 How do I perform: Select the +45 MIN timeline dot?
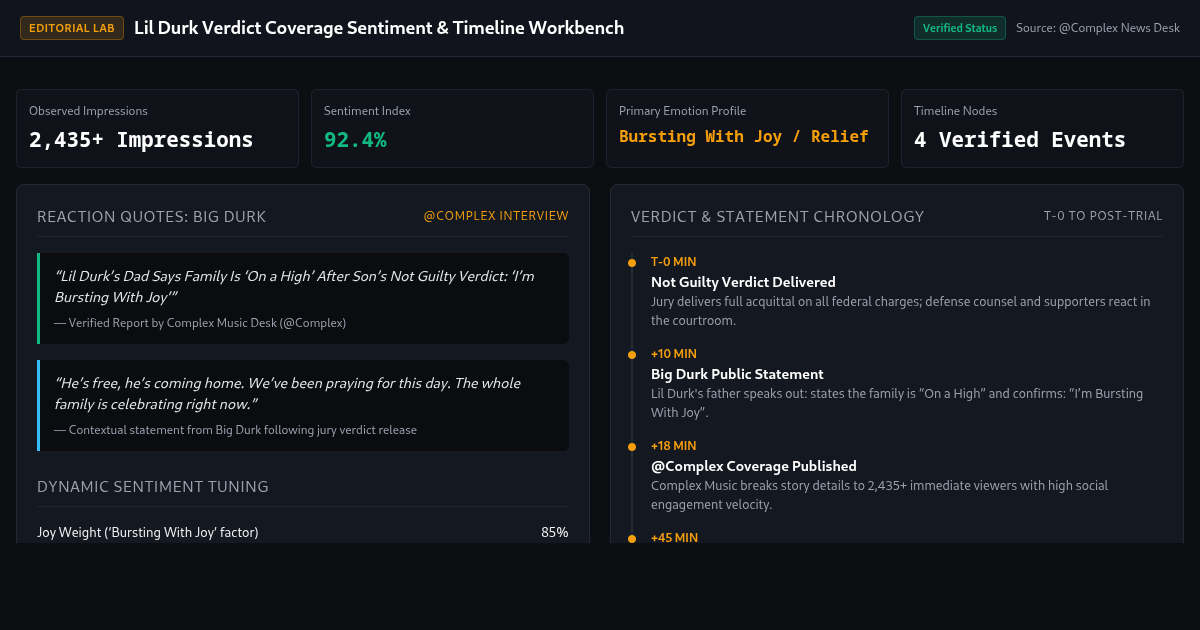tap(632, 539)
